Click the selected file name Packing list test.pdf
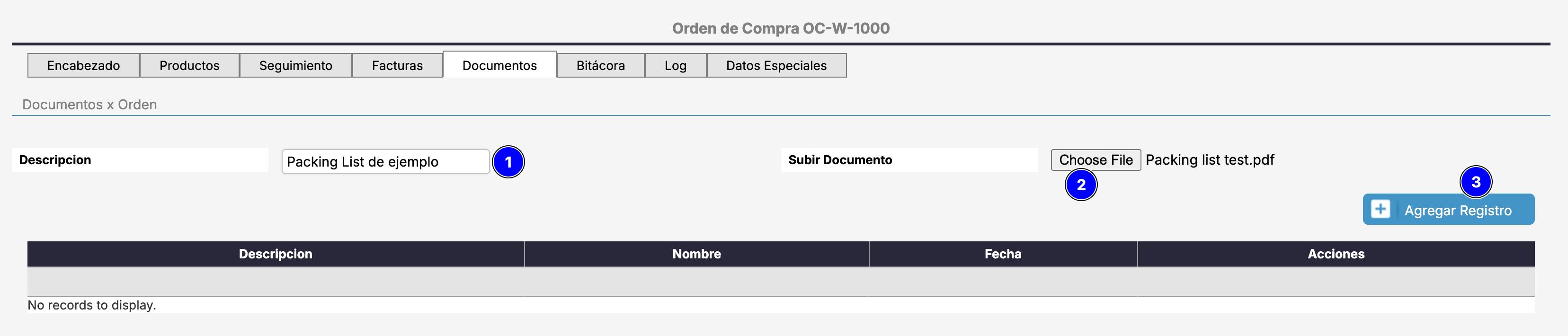The height and width of the screenshot is (336, 1568). [x=1210, y=160]
